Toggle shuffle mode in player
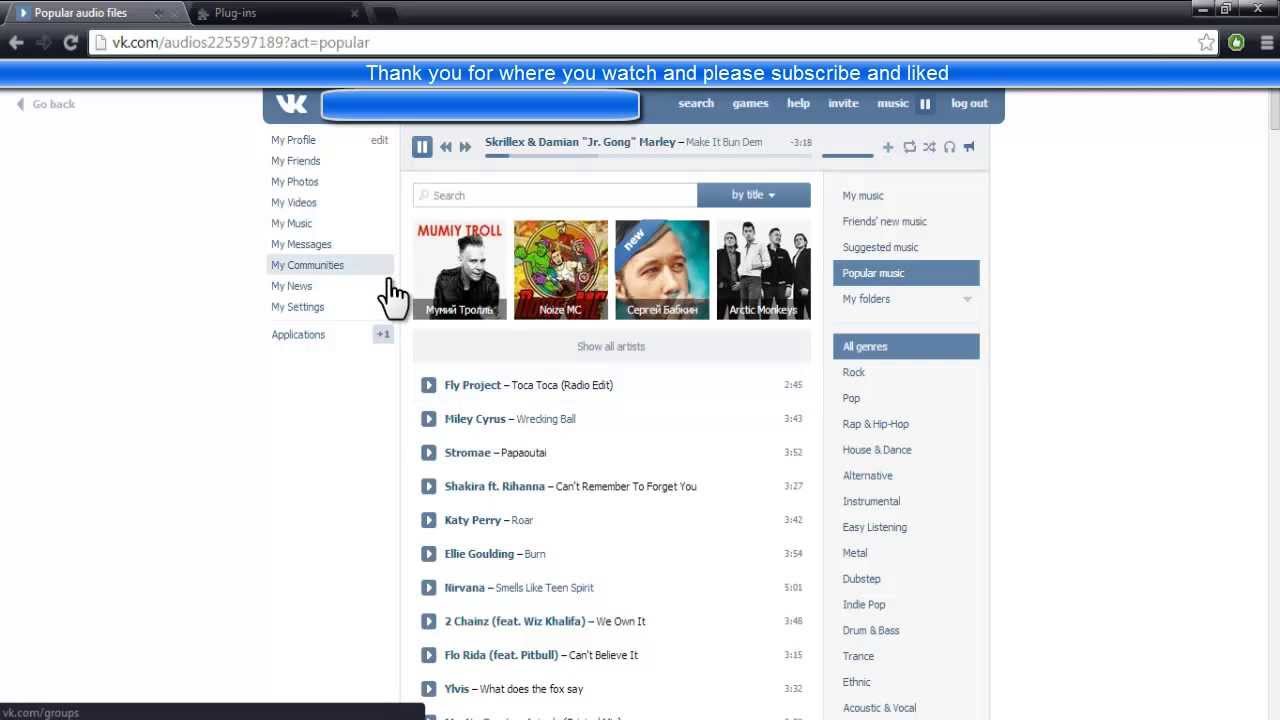Screen dimensions: 1280x720 click(x=929, y=147)
